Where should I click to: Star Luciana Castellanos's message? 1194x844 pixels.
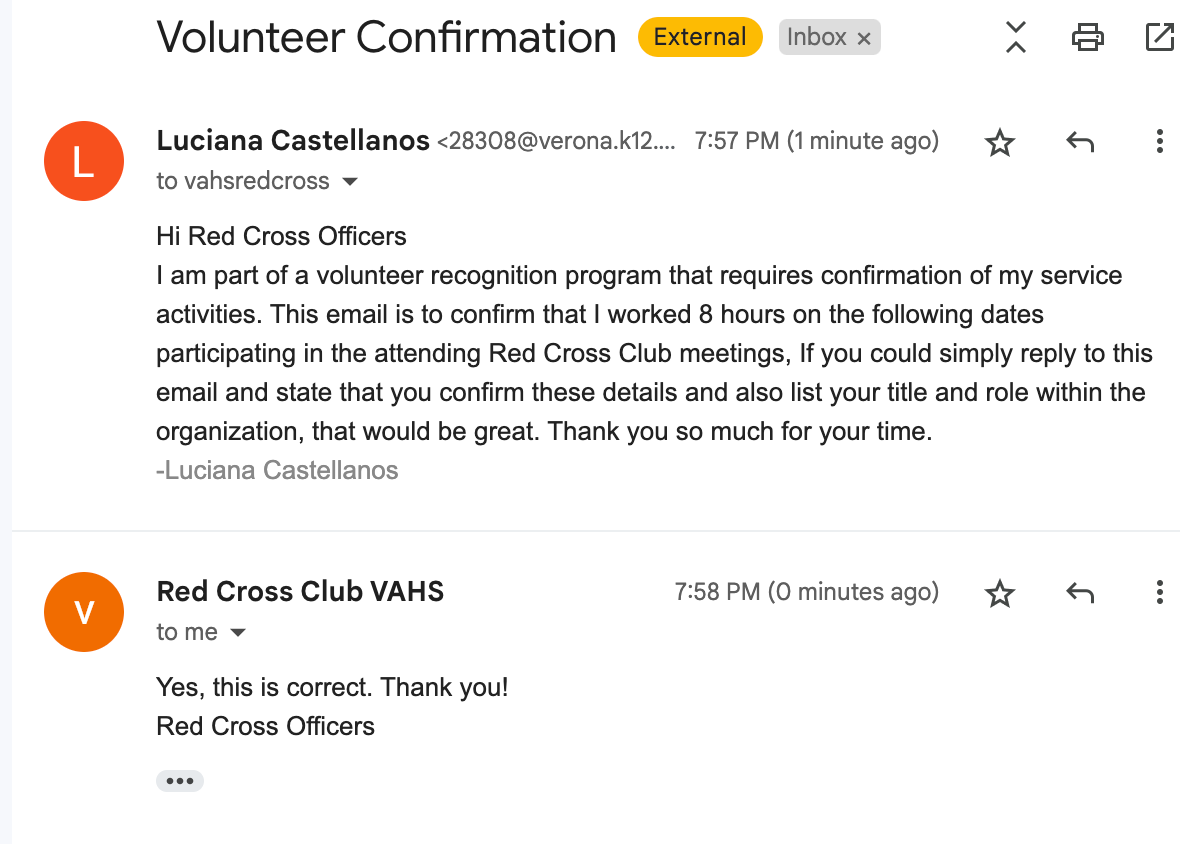1000,143
